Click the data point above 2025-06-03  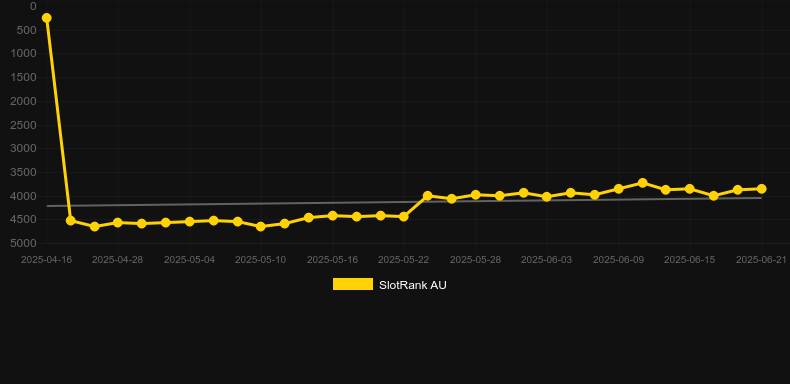tap(547, 197)
